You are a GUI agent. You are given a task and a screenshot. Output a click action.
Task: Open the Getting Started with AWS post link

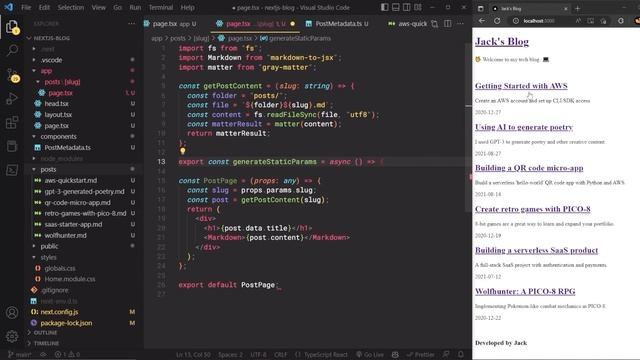[x=521, y=86]
